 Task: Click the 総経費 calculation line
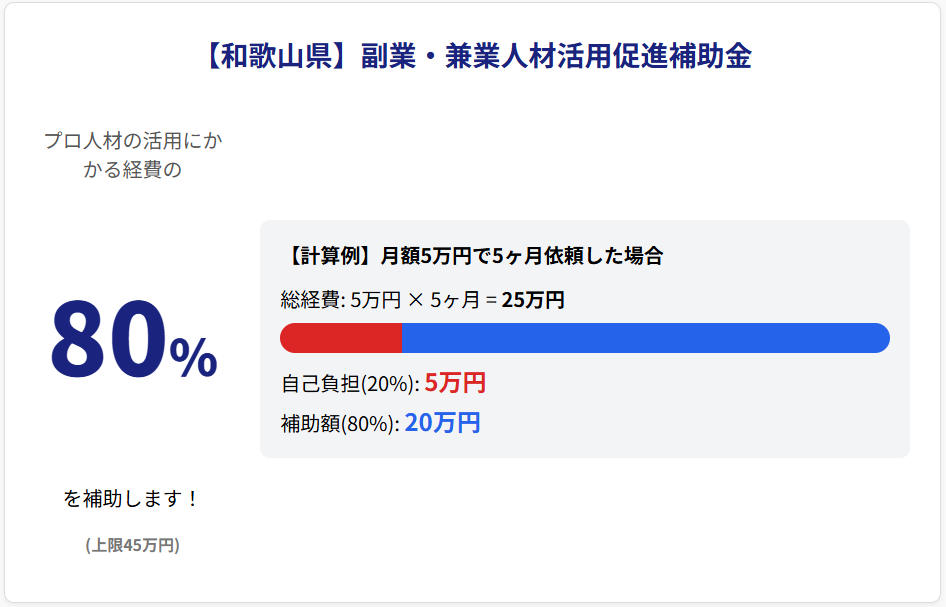423,300
